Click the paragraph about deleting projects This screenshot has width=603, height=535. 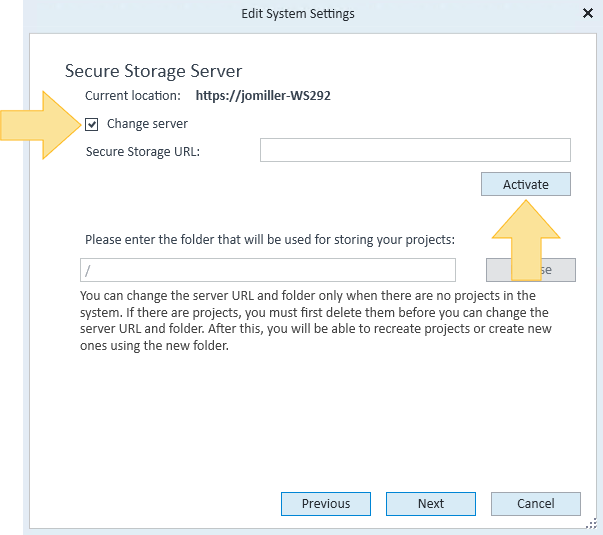[316, 320]
